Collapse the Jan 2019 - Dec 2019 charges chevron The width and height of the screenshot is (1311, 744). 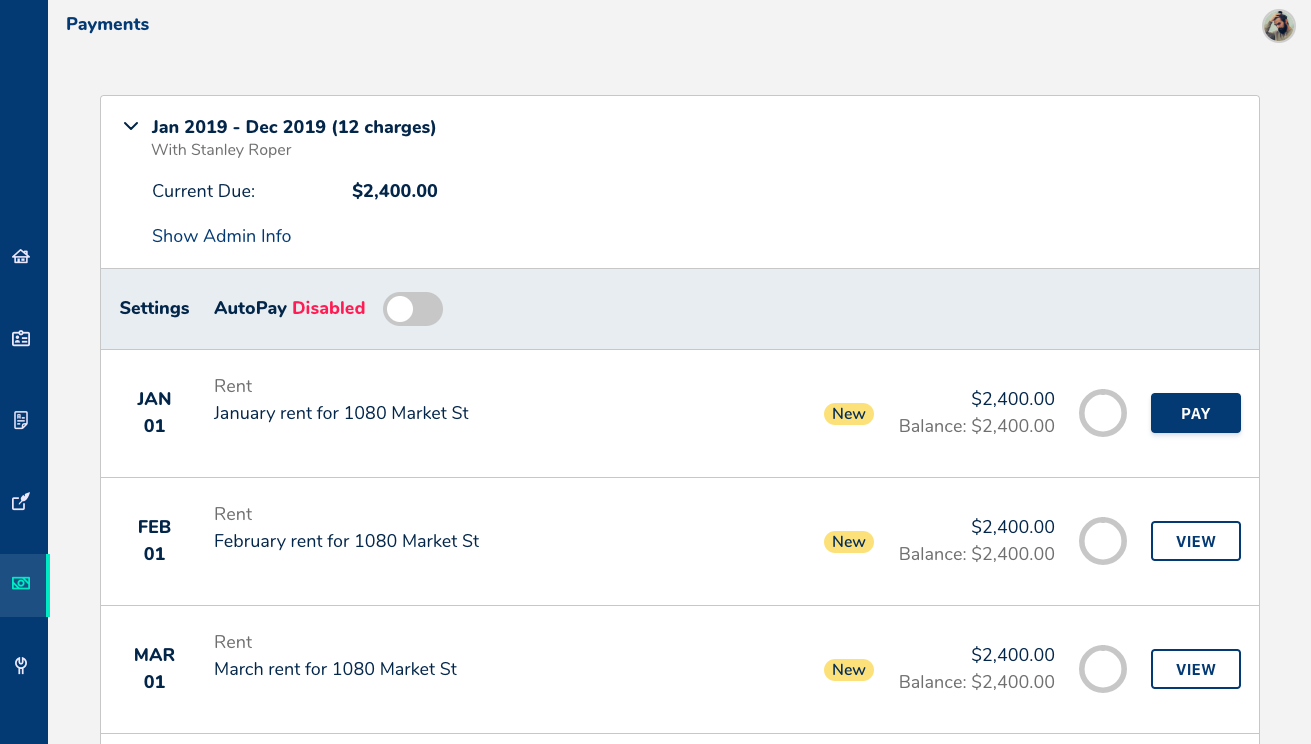[x=130, y=127]
